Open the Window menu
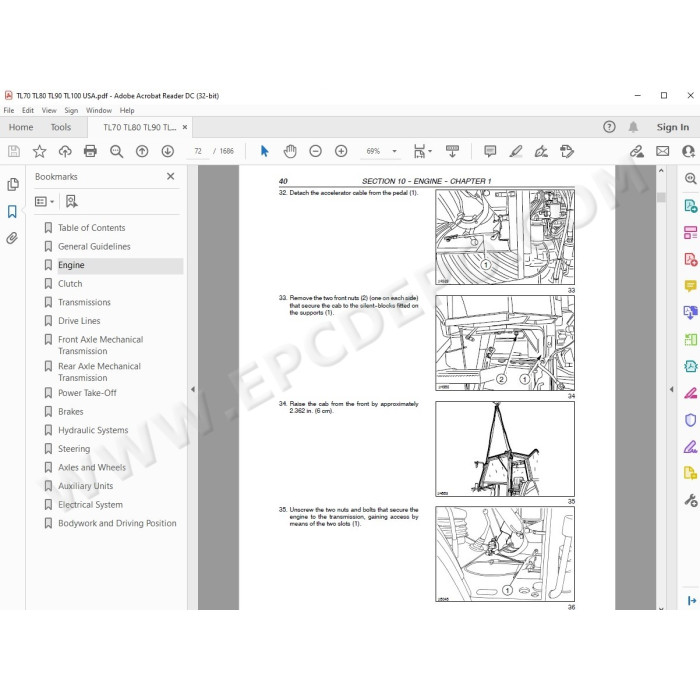The width and height of the screenshot is (700, 700). (99, 110)
